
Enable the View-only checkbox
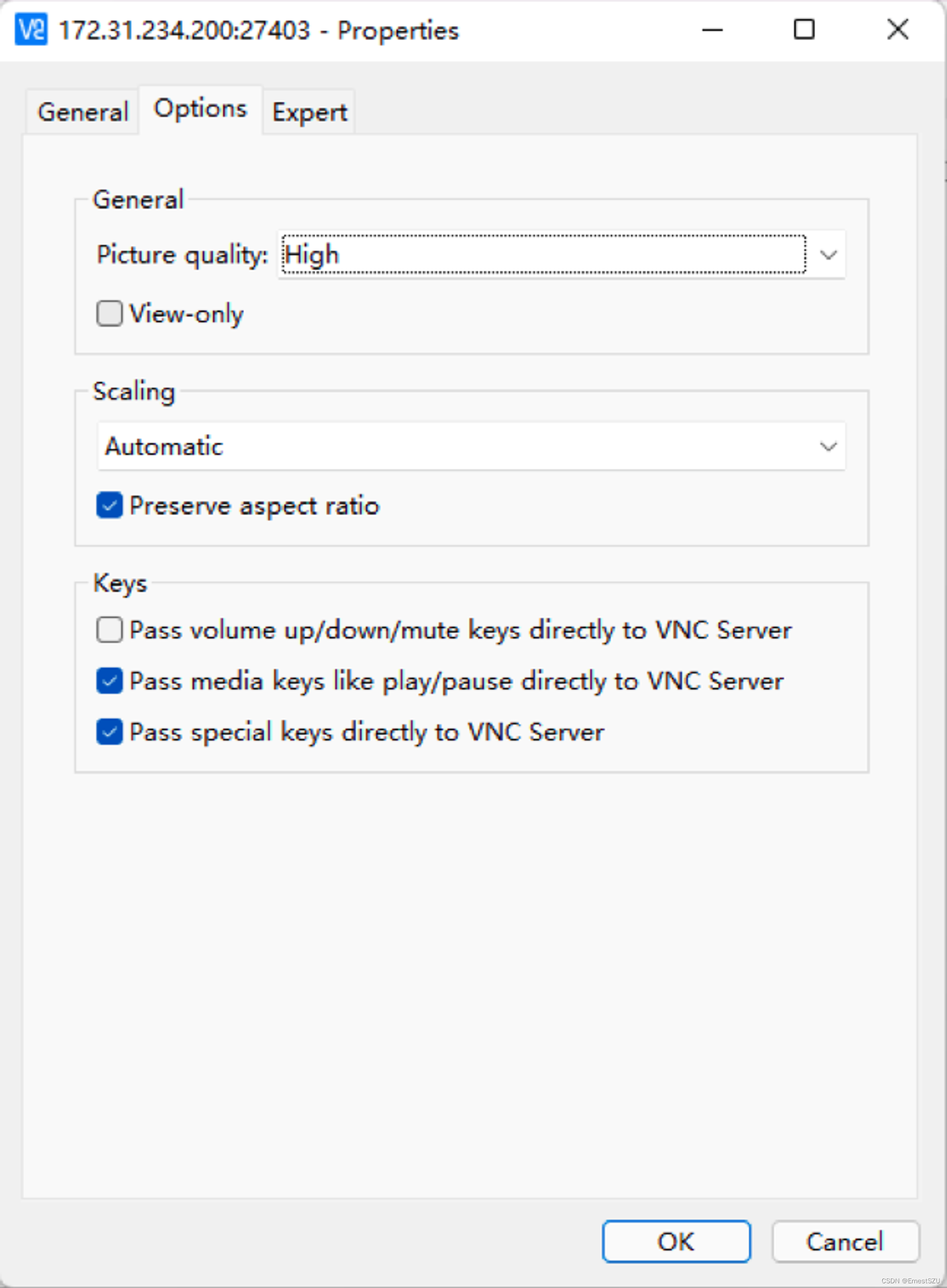[x=109, y=313]
